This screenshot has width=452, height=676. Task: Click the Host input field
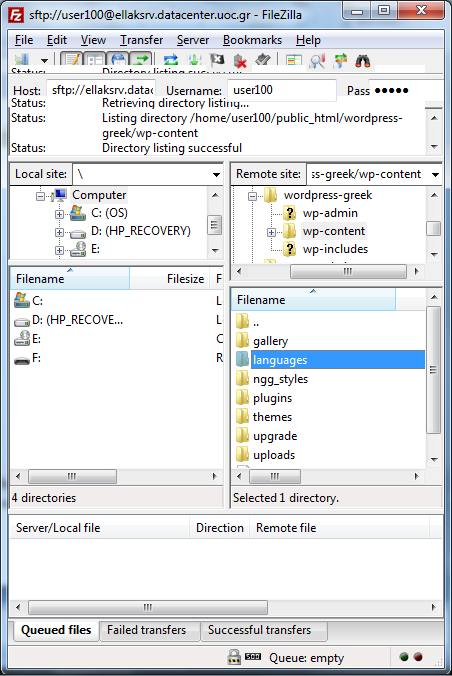(x=101, y=90)
